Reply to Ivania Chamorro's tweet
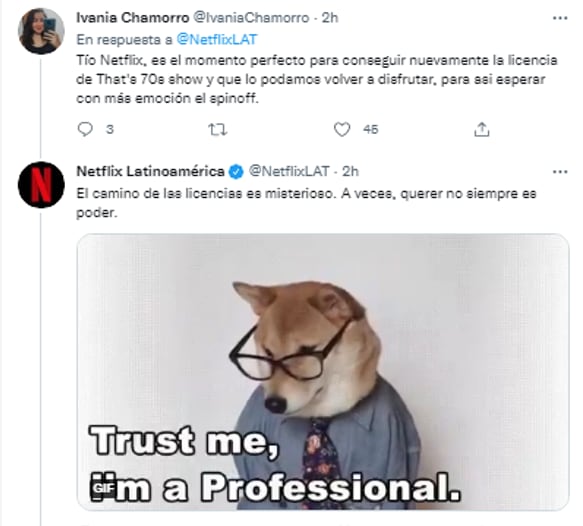583x526 pixels. coord(85,129)
